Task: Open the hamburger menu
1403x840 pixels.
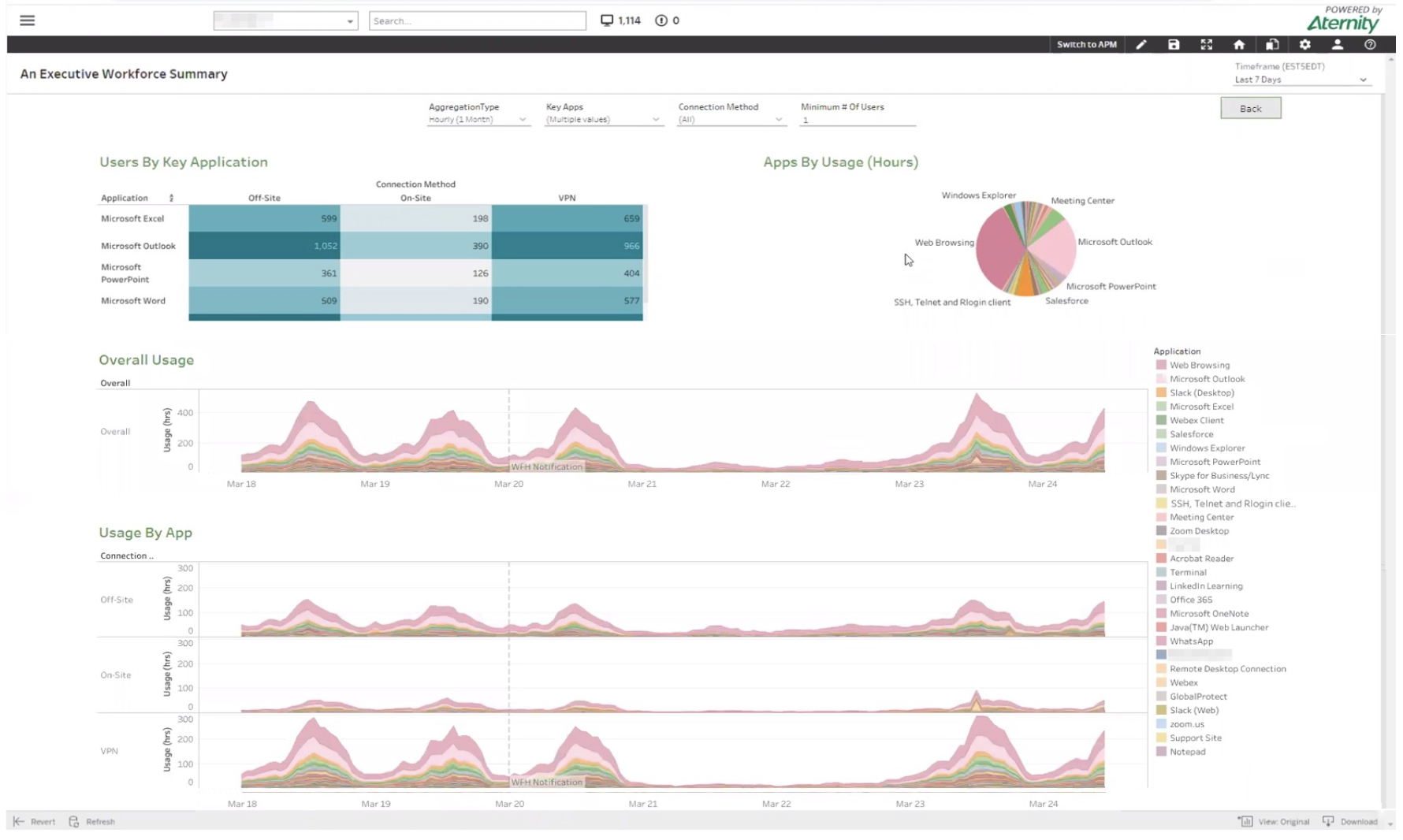Action: (28, 20)
